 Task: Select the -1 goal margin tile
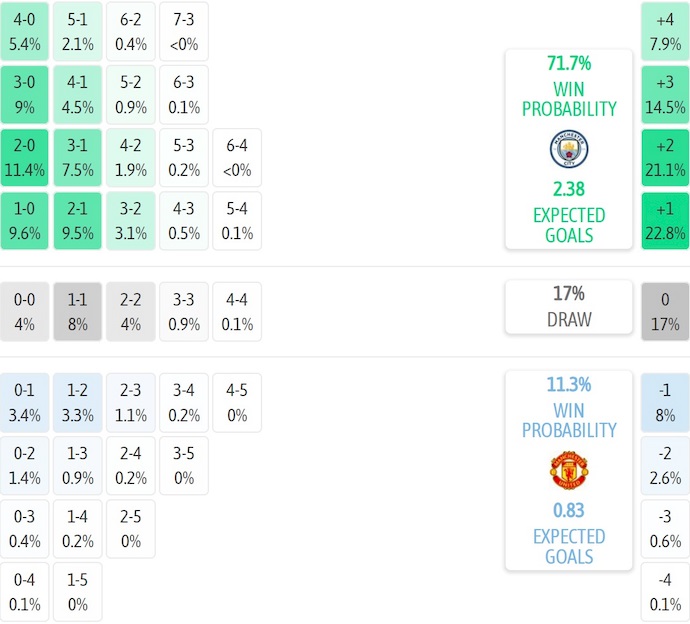[x=665, y=401]
